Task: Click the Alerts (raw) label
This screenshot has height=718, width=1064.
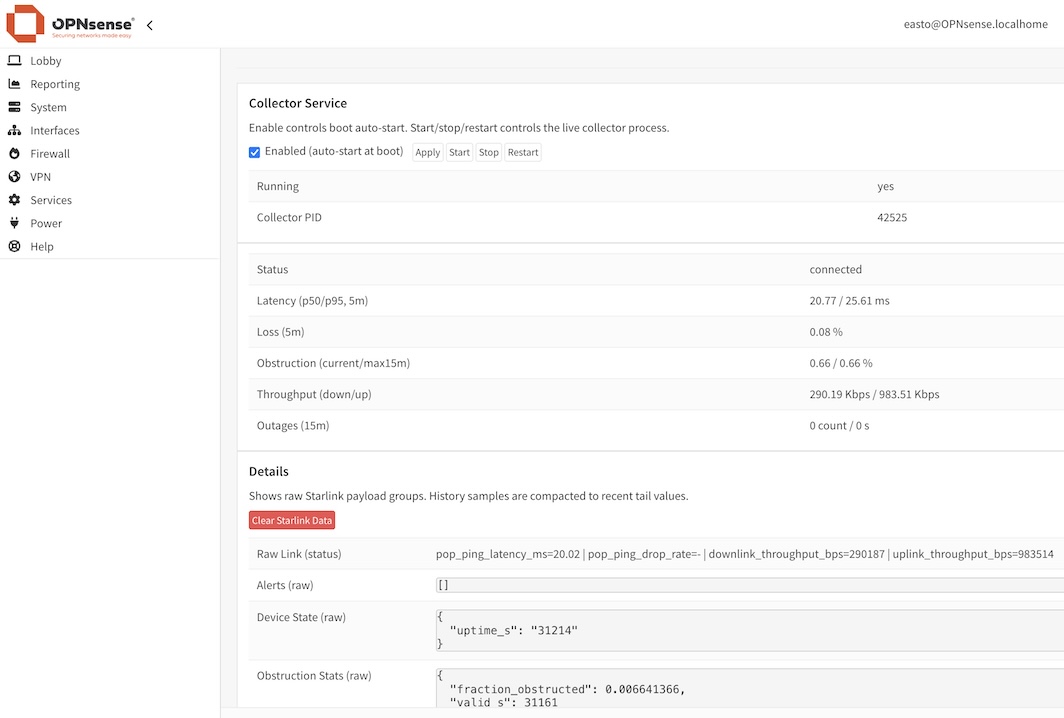Action: click(285, 585)
